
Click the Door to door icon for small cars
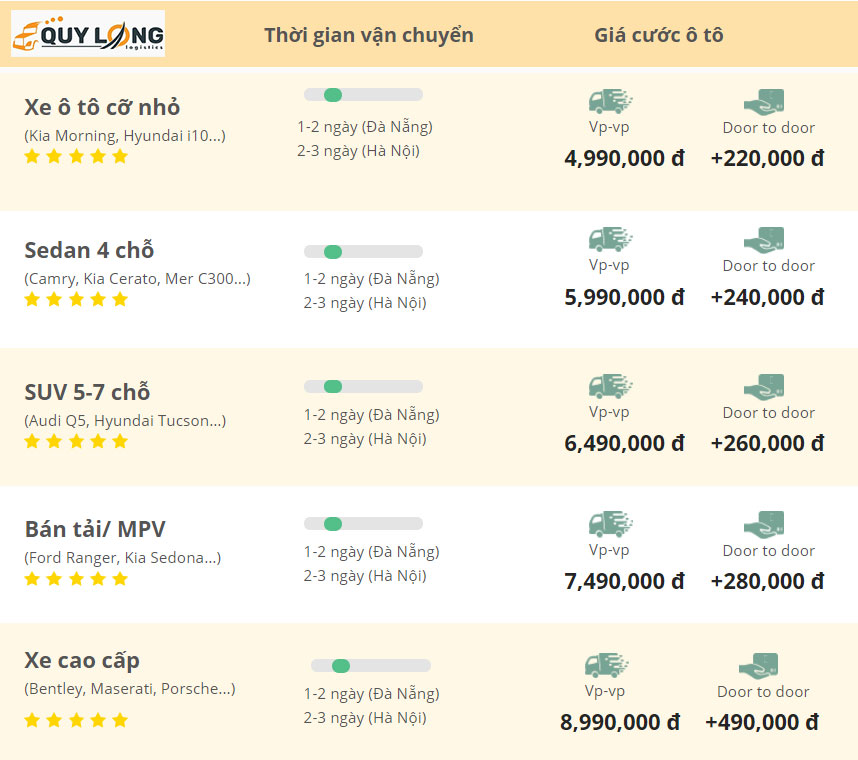764,101
